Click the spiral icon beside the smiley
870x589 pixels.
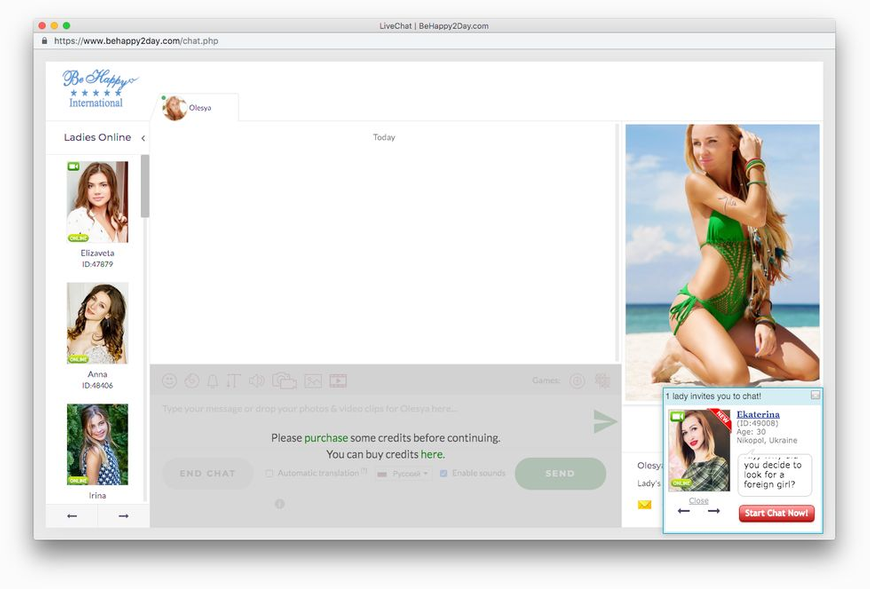[x=191, y=381]
